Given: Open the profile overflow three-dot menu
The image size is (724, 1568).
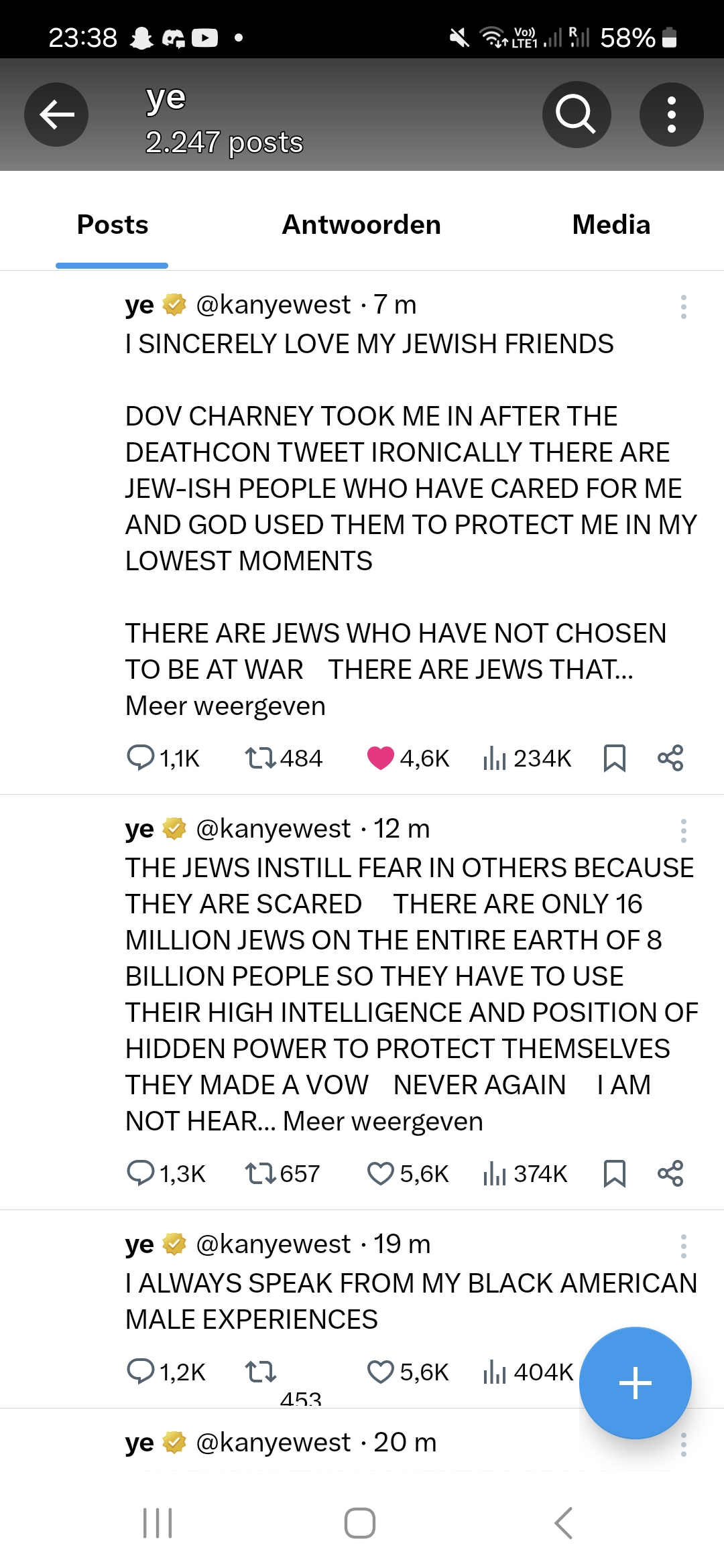Looking at the screenshot, I should point(672,115).
